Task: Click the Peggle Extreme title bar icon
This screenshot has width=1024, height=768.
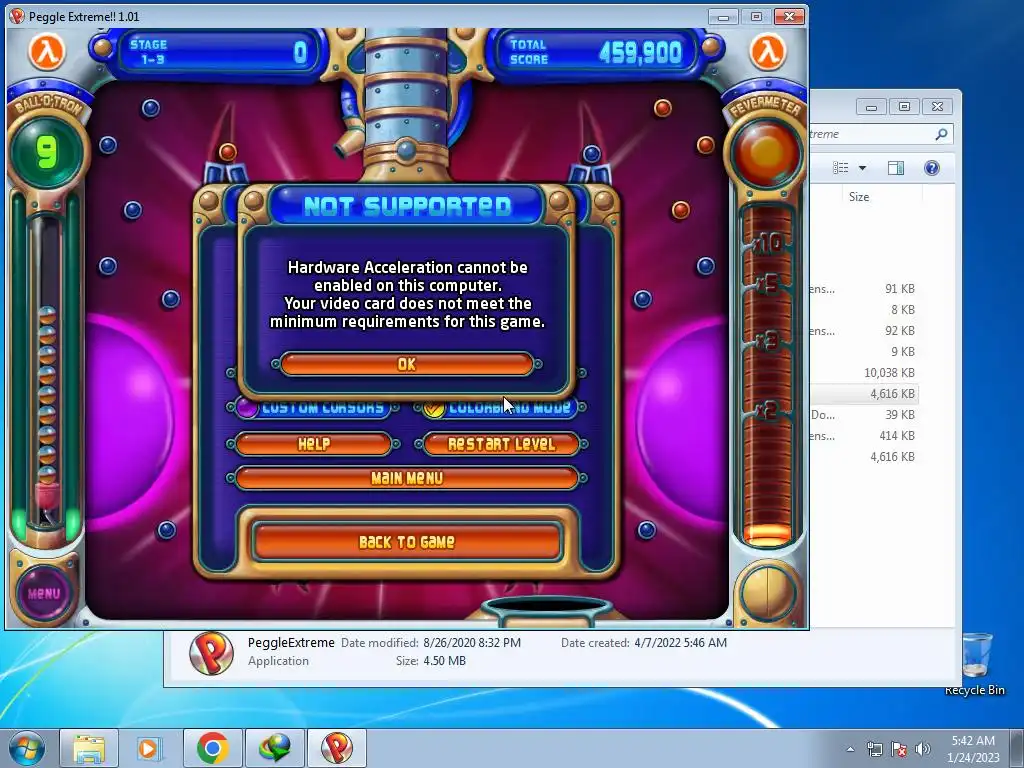Action: pos(18,16)
